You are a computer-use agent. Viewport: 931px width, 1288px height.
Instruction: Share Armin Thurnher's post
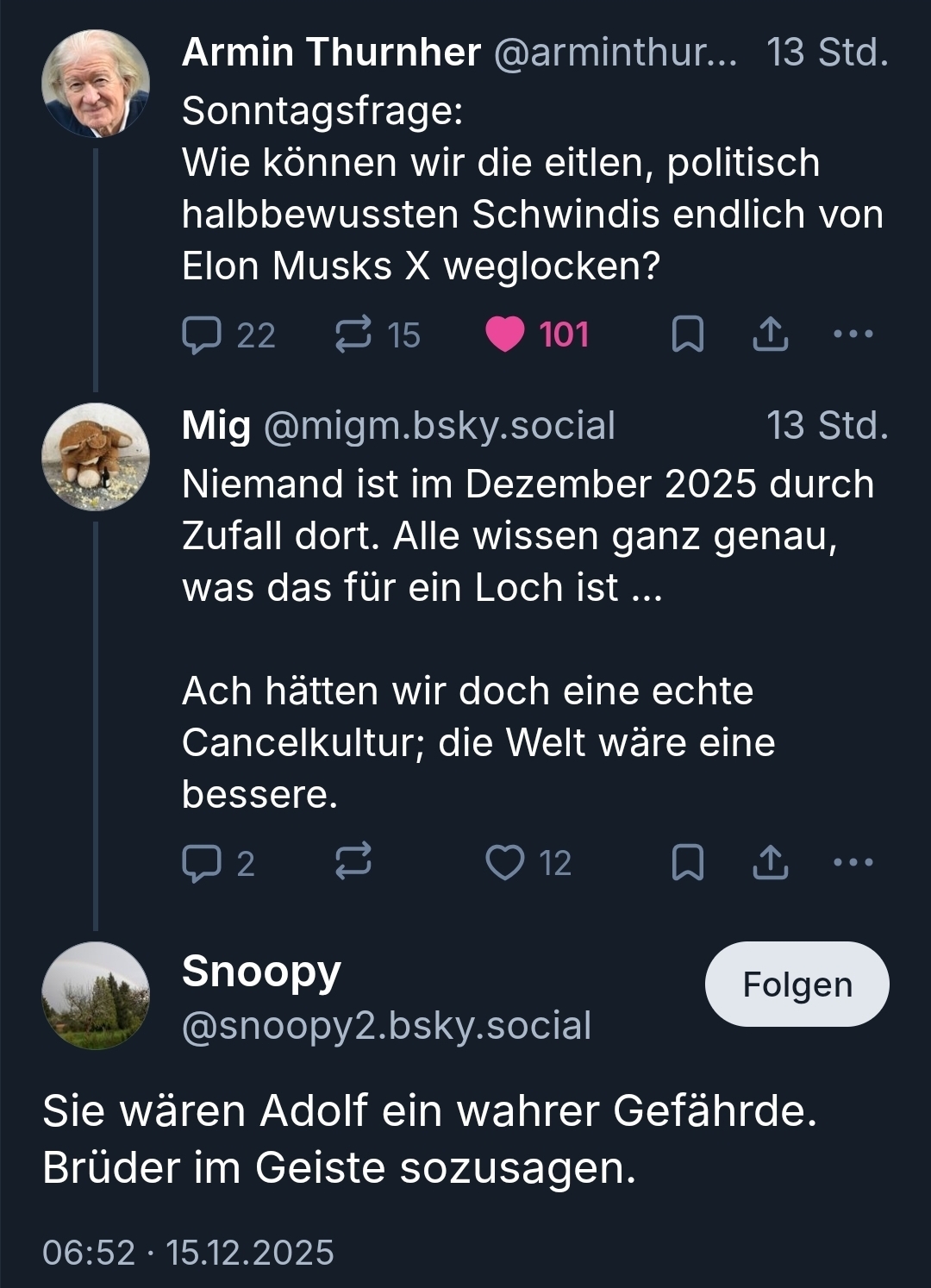[x=770, y=335]
